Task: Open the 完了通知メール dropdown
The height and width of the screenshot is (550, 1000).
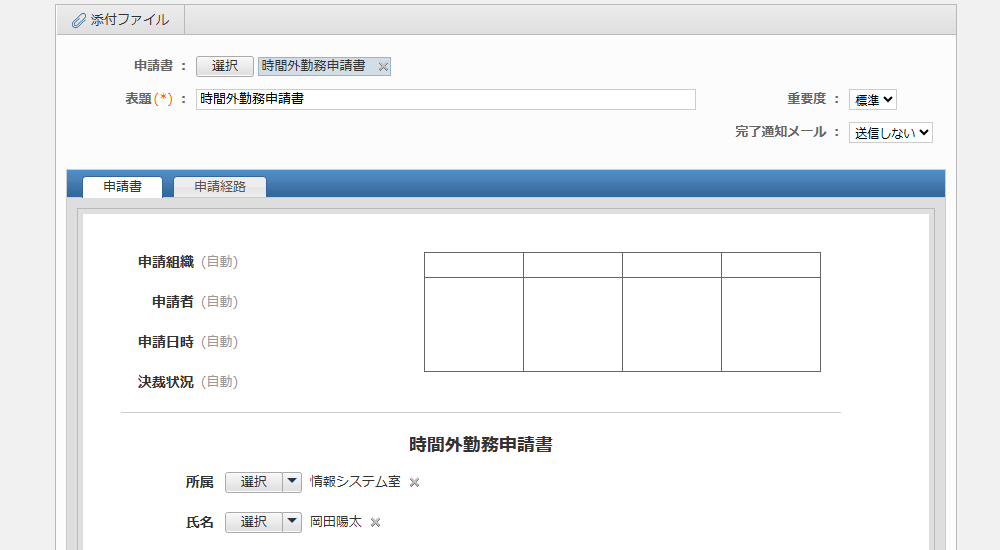Action: coord(890,132)
